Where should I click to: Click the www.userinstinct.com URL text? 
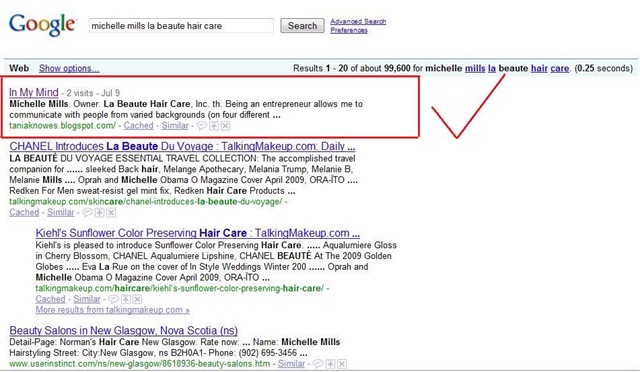140,363
